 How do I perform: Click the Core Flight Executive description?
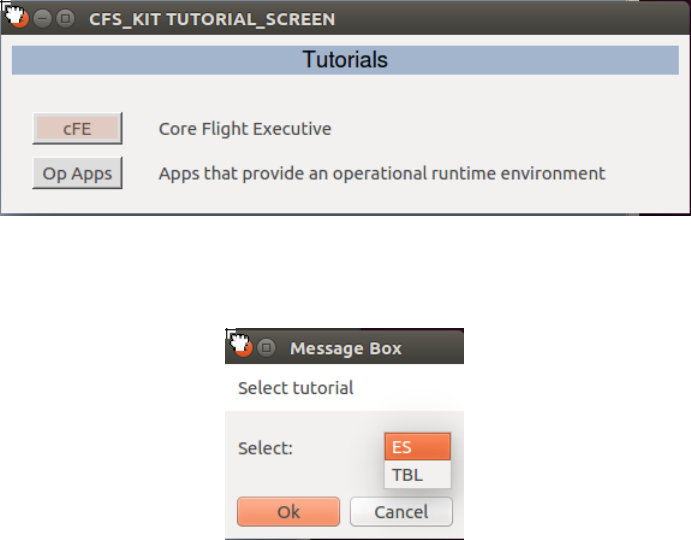tap(245, 129)
